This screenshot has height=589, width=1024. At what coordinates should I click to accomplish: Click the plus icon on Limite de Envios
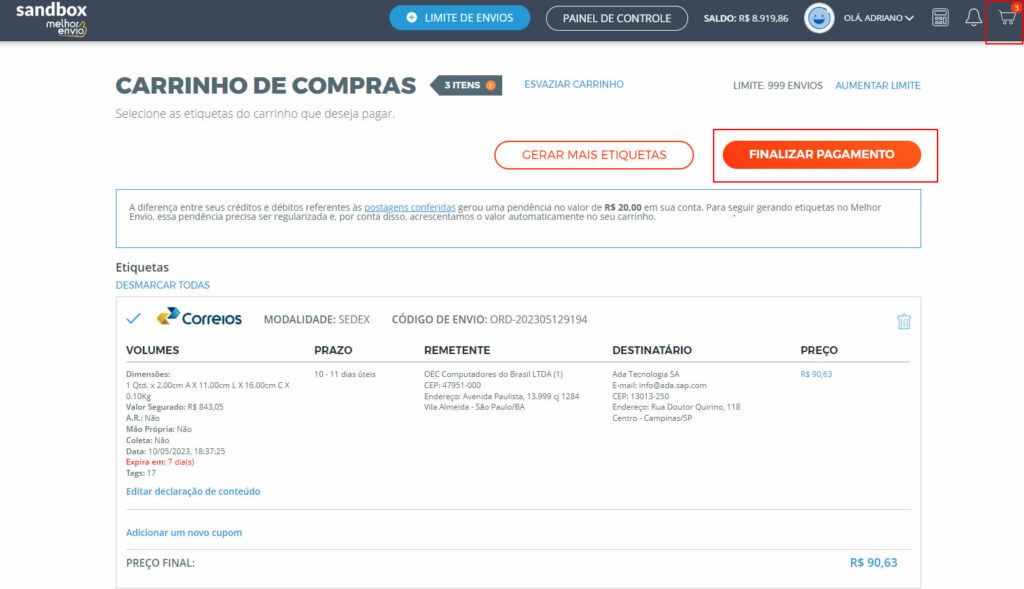pos(409,17)
